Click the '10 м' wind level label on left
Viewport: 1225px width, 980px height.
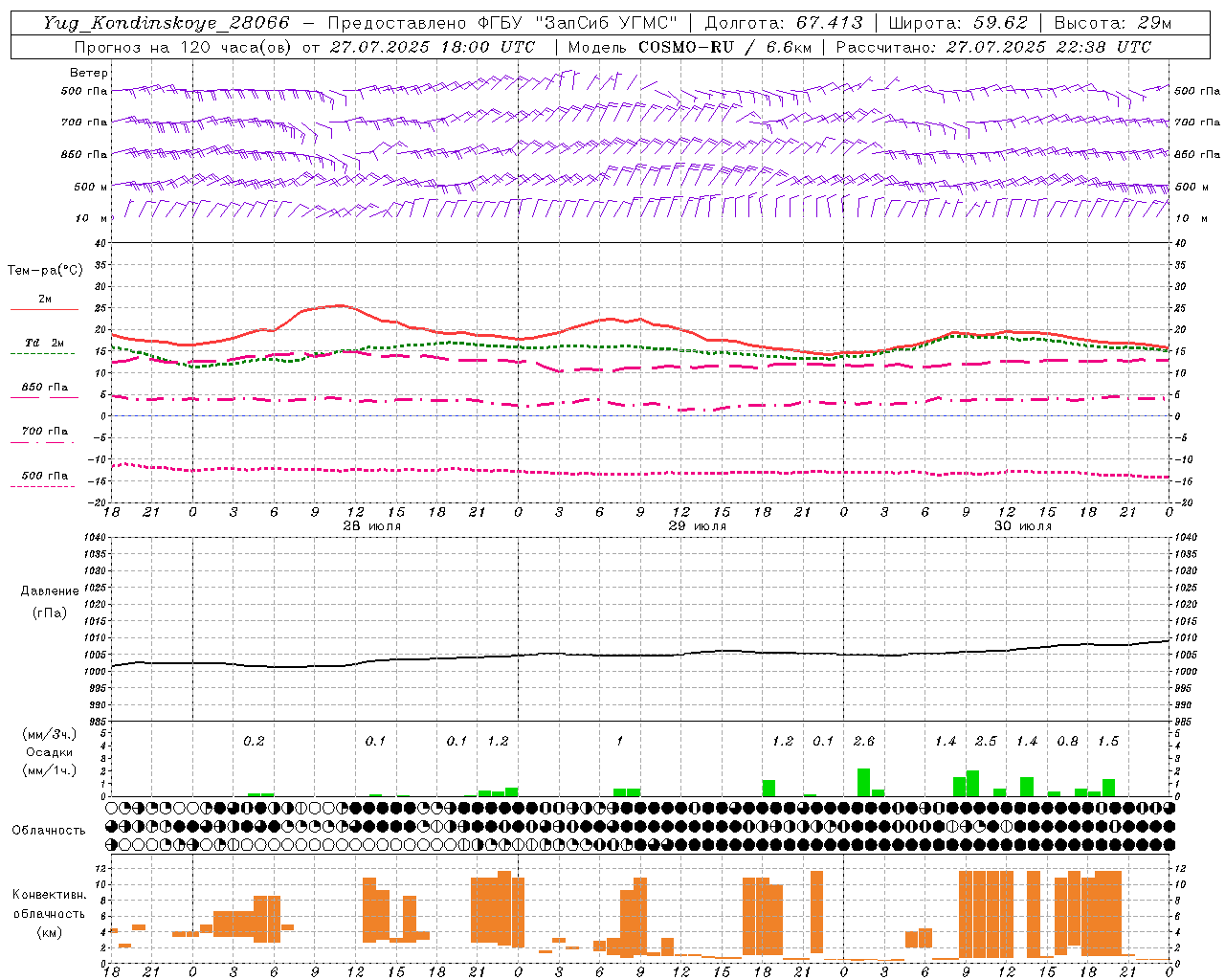(92, 218)
